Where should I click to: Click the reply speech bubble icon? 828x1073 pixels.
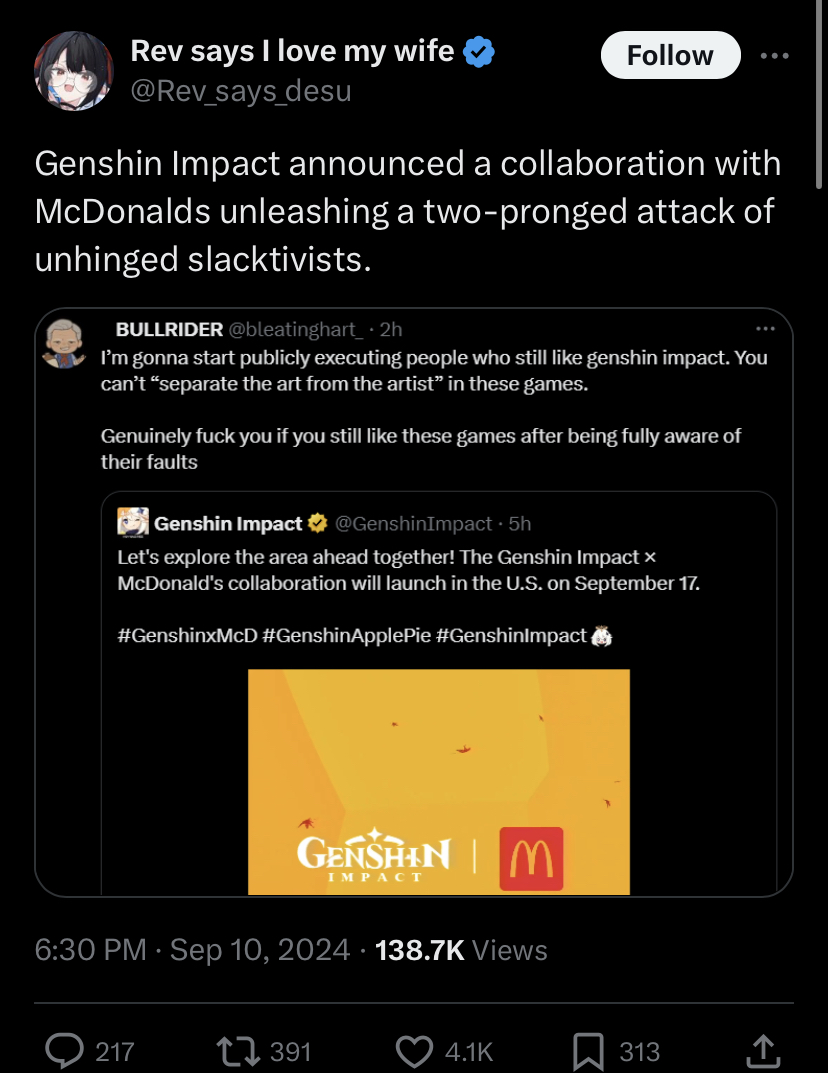66,1050
